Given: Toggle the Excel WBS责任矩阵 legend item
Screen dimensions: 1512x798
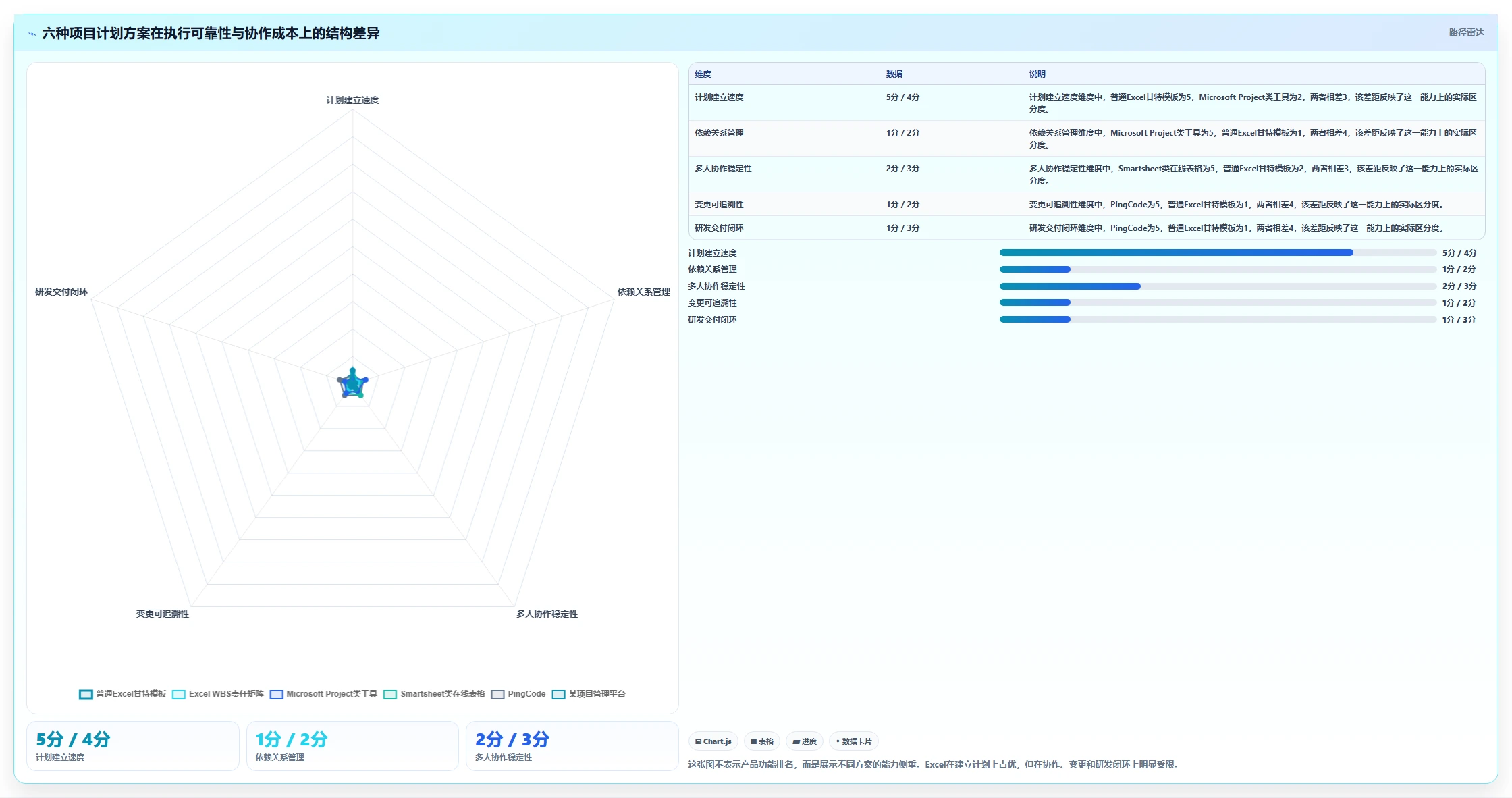Looking at the screenshot, I should pyautogui.click(x=217, y=694).
